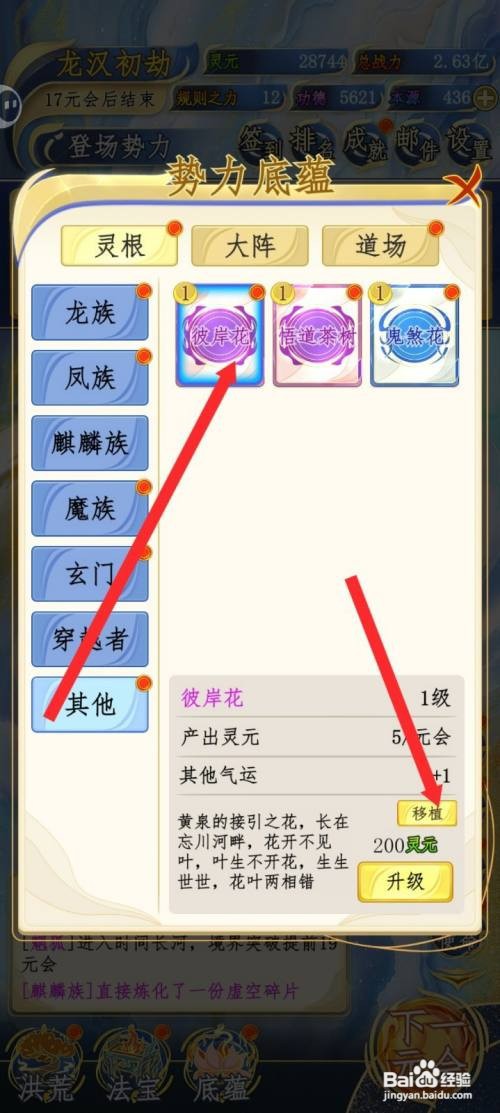Switch to the 大阵 tab
The height and width of the screenshot is (1113, 500).
tap(250, 246)
